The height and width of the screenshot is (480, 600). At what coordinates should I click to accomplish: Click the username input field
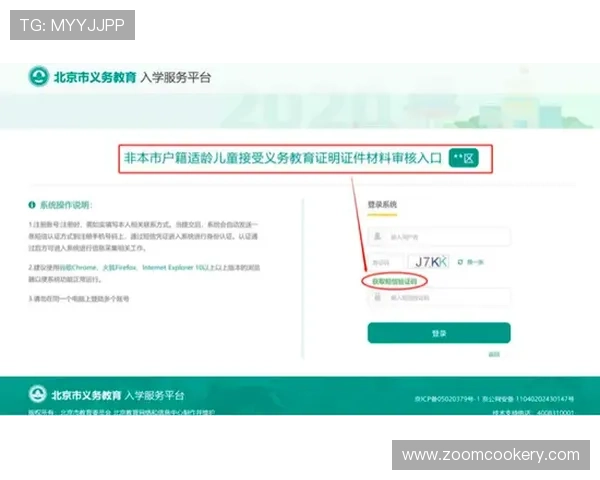pyautogui.click(x=439, y=236)
